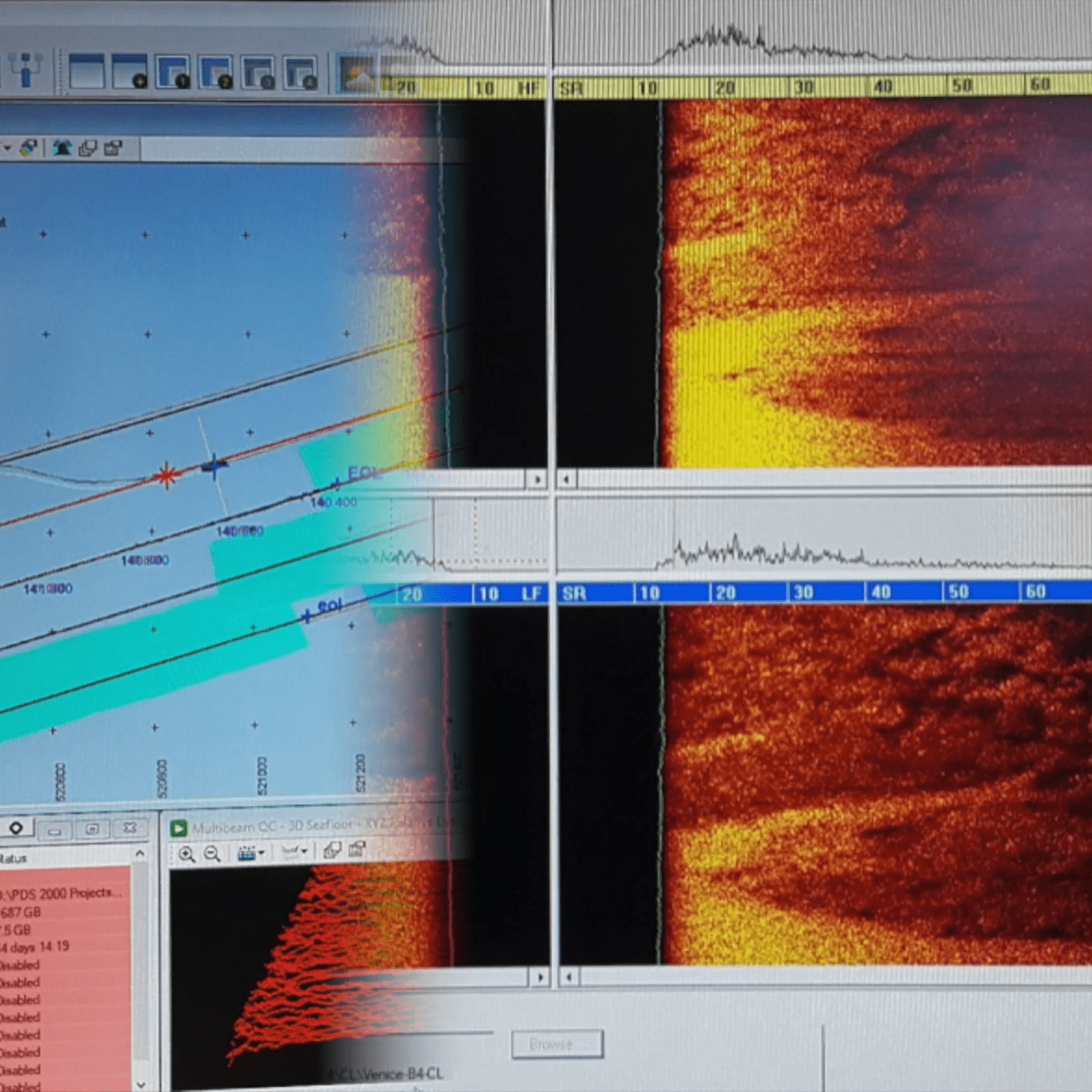Click the LF label on blue range scale

click(532, 593)
